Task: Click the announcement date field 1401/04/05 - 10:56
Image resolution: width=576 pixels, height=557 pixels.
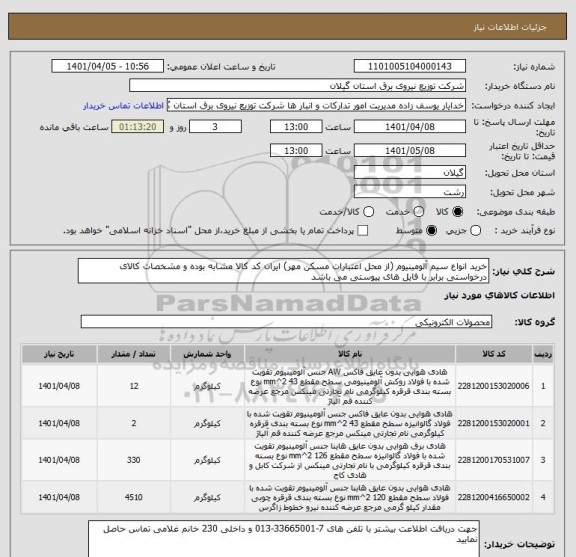Action: 108,67
